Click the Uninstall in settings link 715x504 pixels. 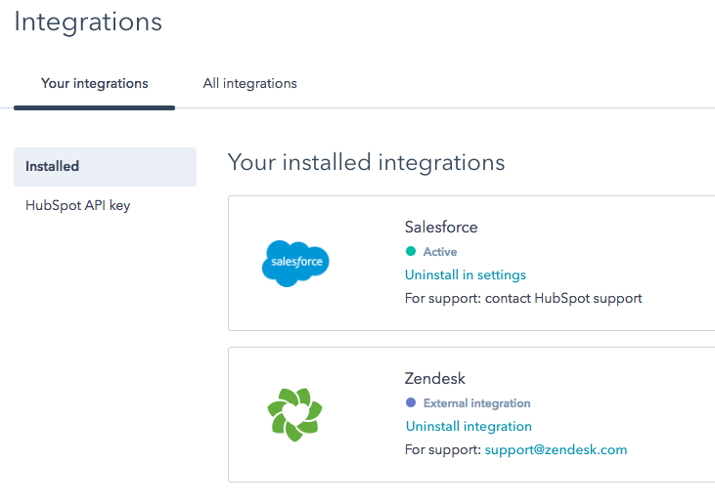(465, 275)
